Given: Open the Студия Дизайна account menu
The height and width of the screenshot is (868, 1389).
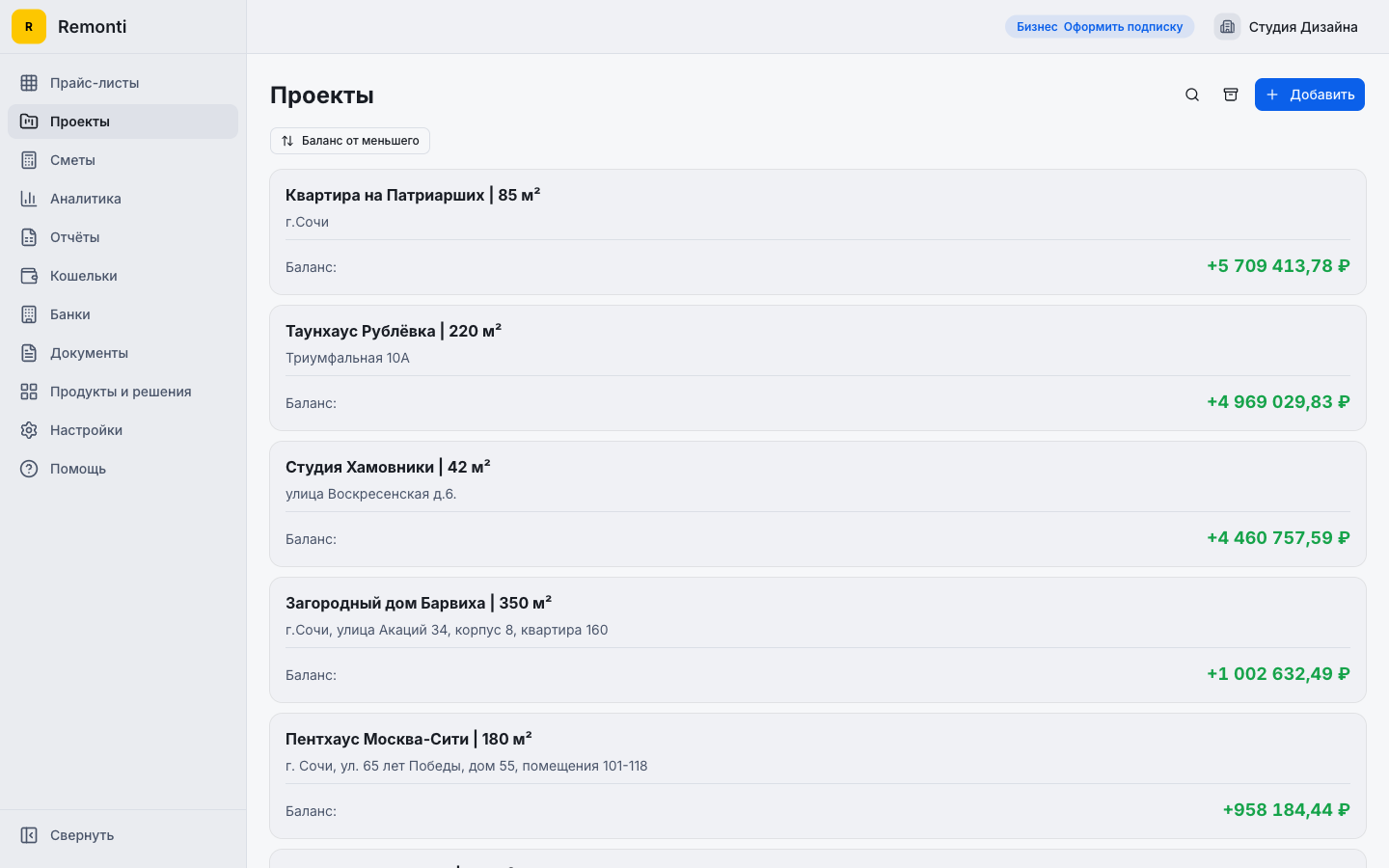Looking at the screenshot, I should click(x=1302, y=27).
